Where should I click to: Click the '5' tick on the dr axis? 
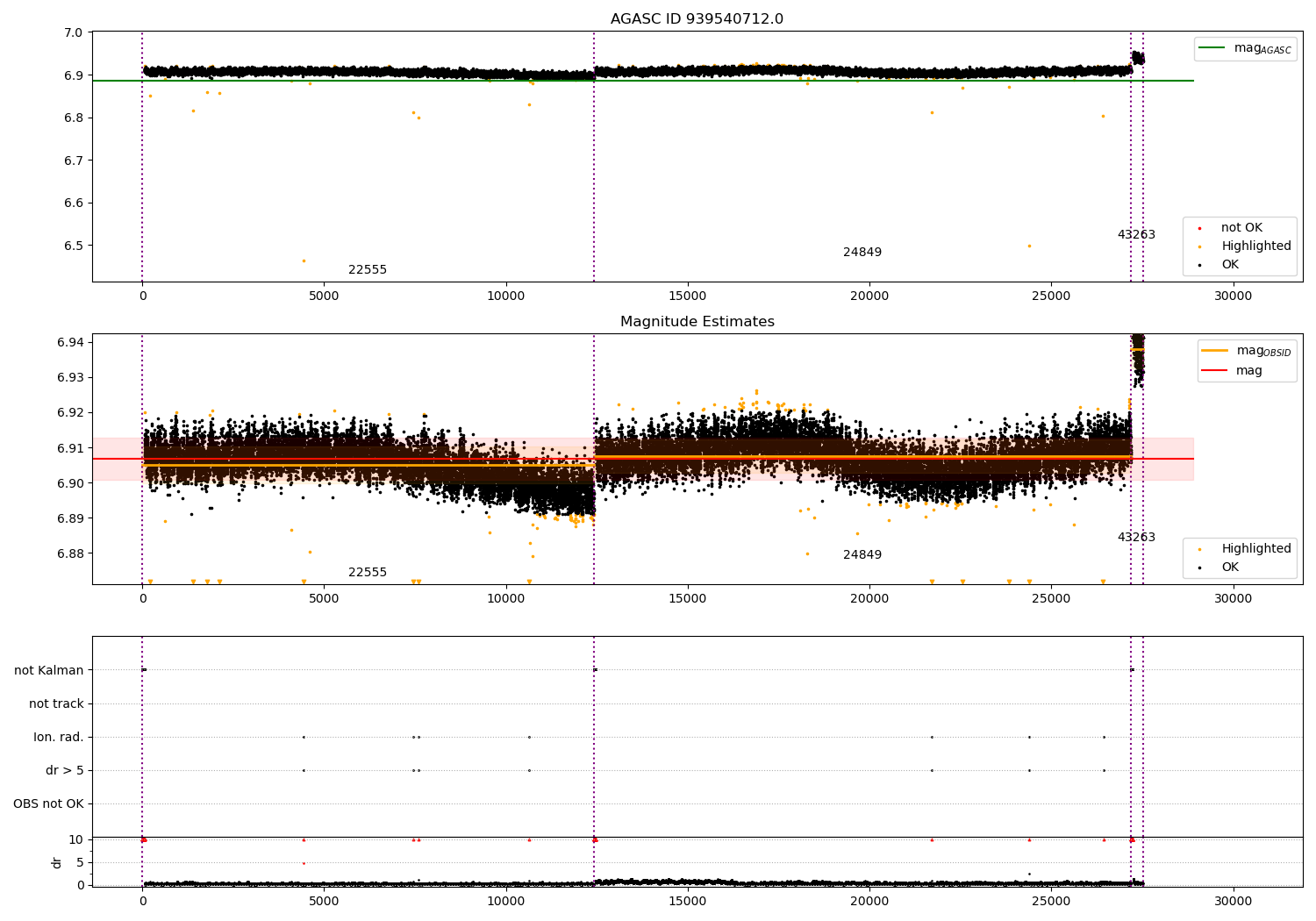pos(80,862)
